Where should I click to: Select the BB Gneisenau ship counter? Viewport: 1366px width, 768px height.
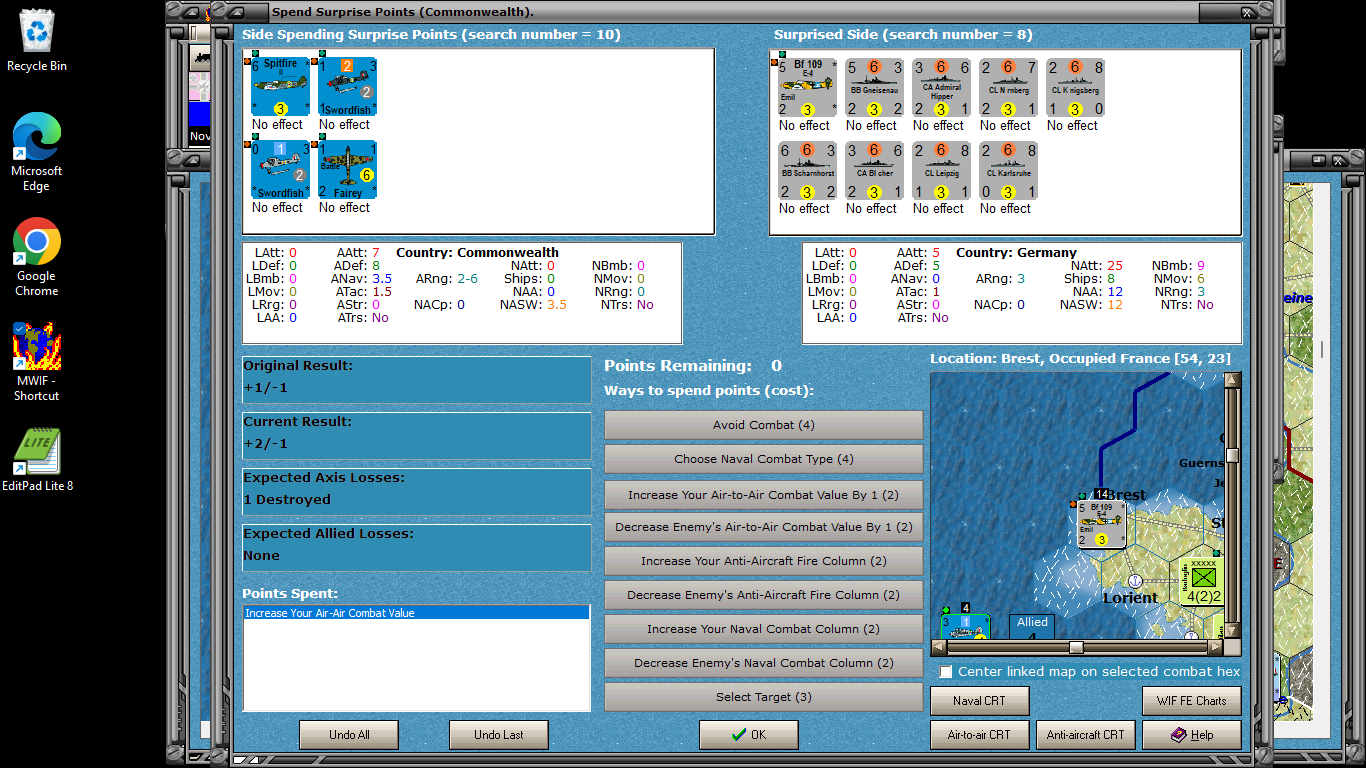[874, 88]
